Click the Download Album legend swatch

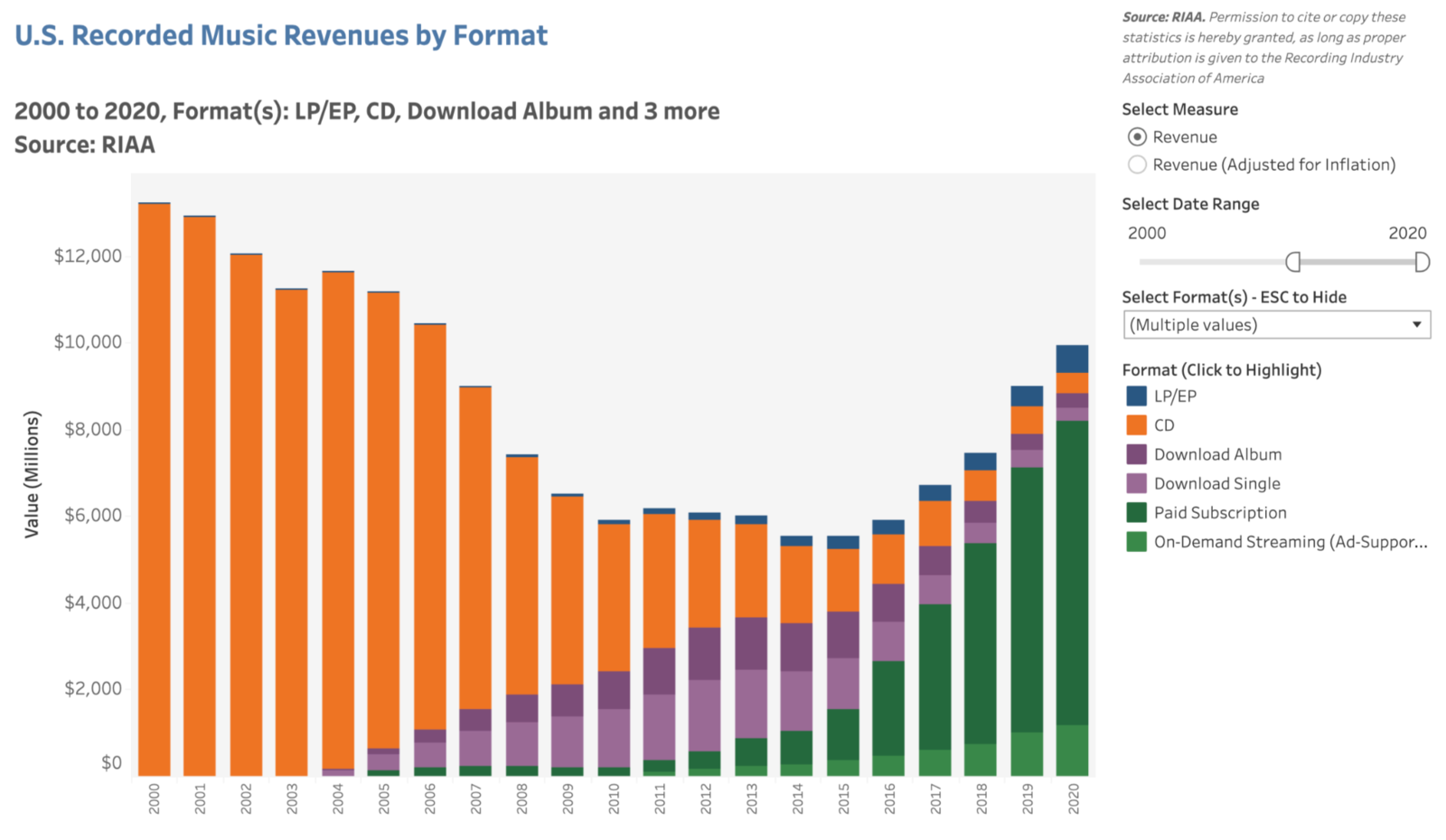[x=1136, y=454]
